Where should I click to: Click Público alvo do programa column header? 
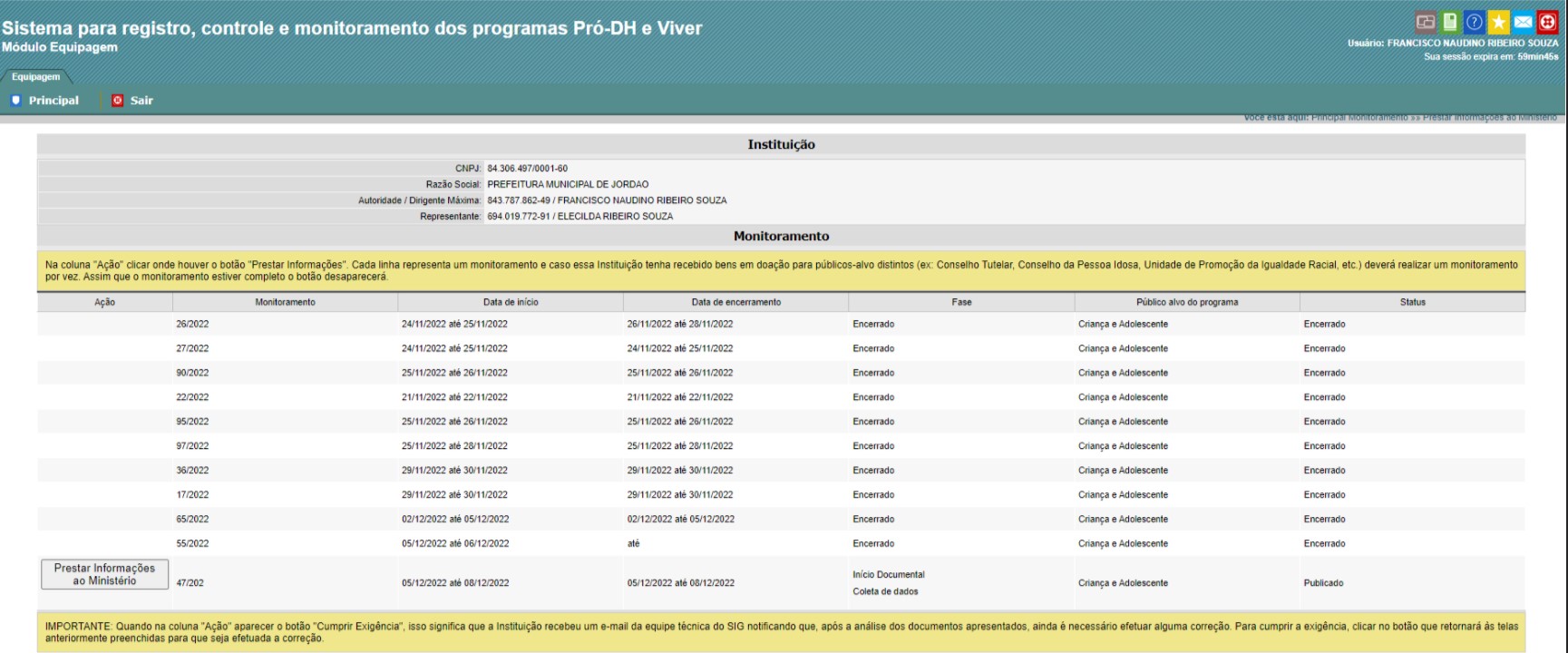1186,302
